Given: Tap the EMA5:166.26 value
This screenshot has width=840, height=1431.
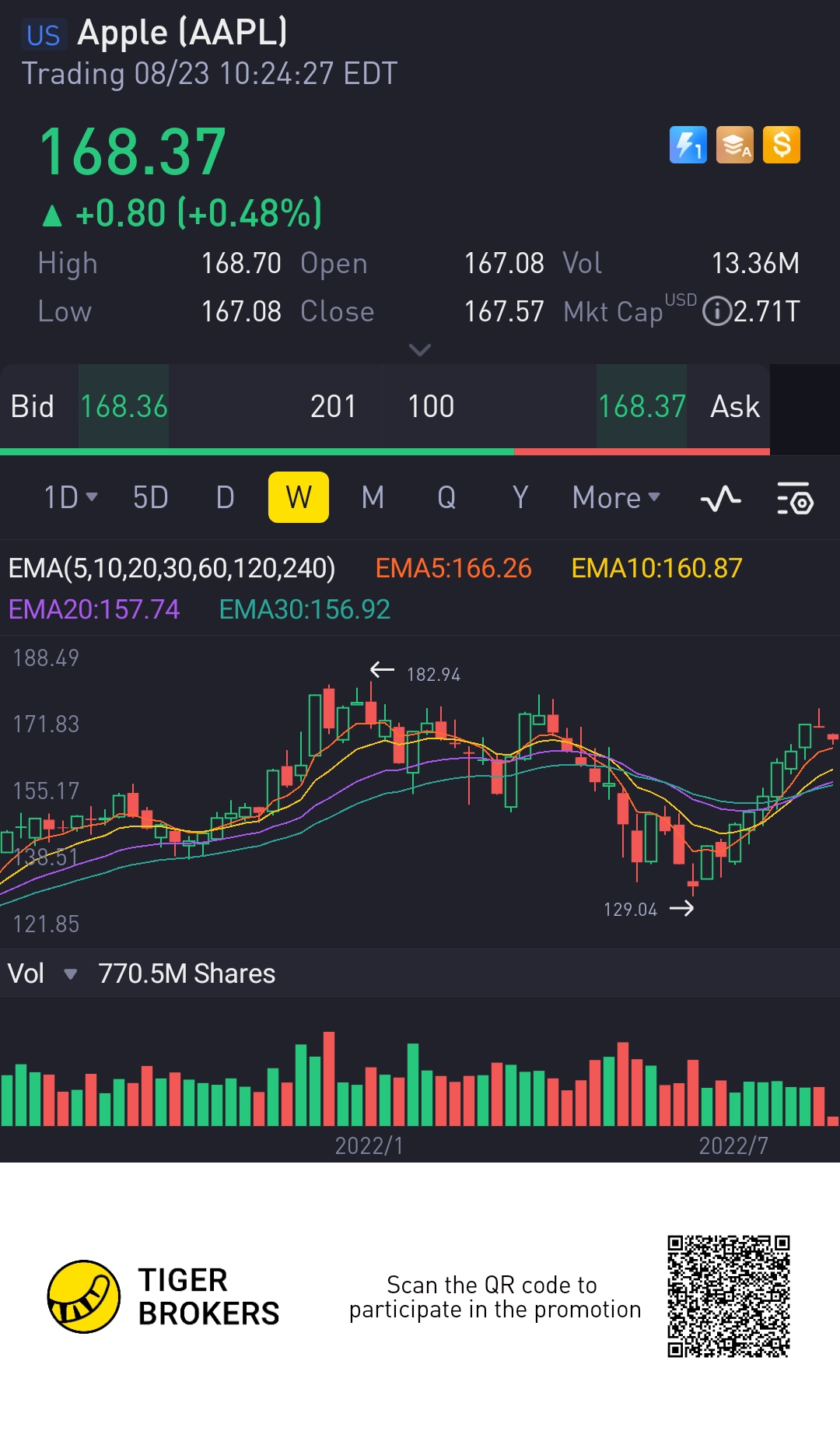Looking at the screenshot, I should coord(453,568).
